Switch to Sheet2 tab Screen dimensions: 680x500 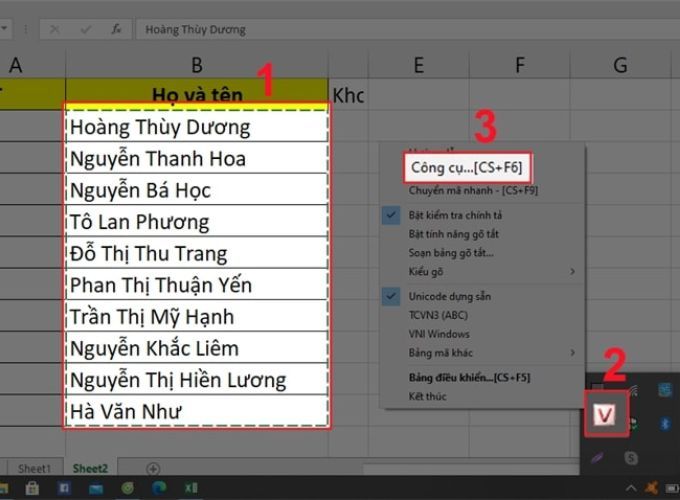[90, 469]
